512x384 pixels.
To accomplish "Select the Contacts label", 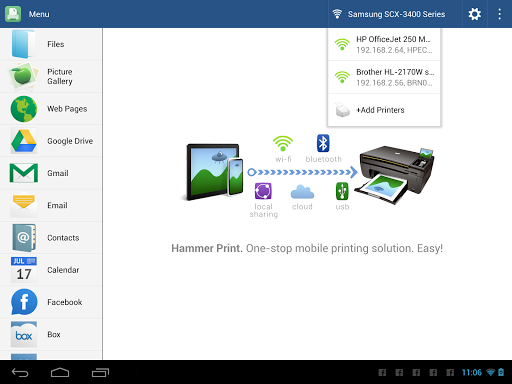I will [x=63, y=238].
